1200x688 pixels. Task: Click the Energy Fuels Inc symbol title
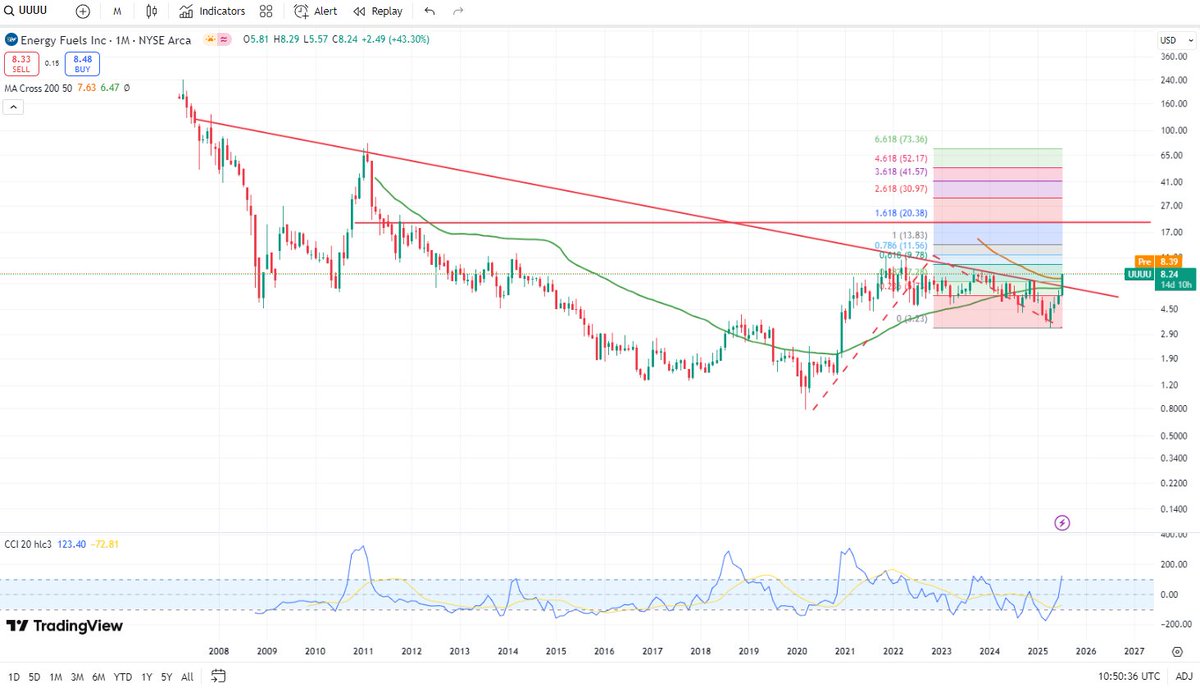point(108,39)
